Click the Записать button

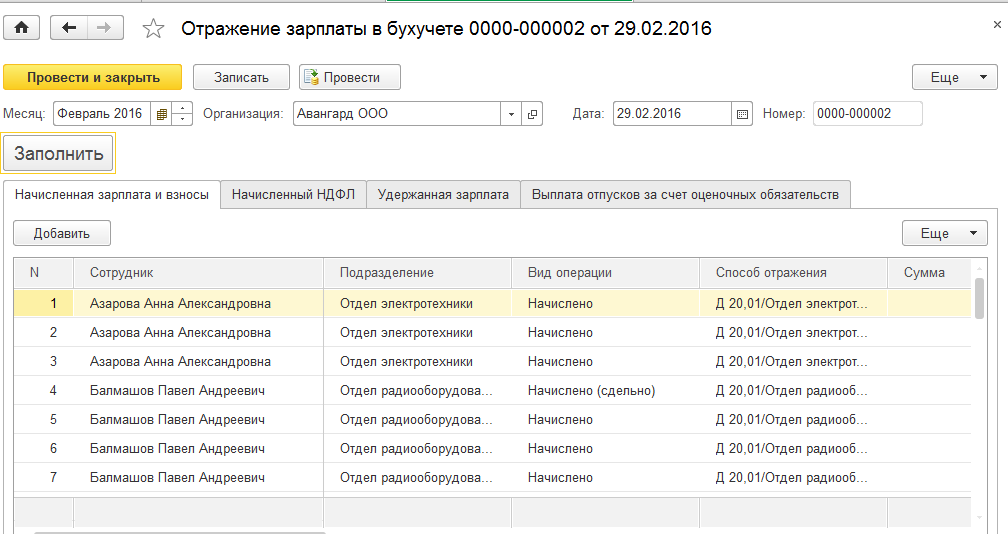(241, 77)
